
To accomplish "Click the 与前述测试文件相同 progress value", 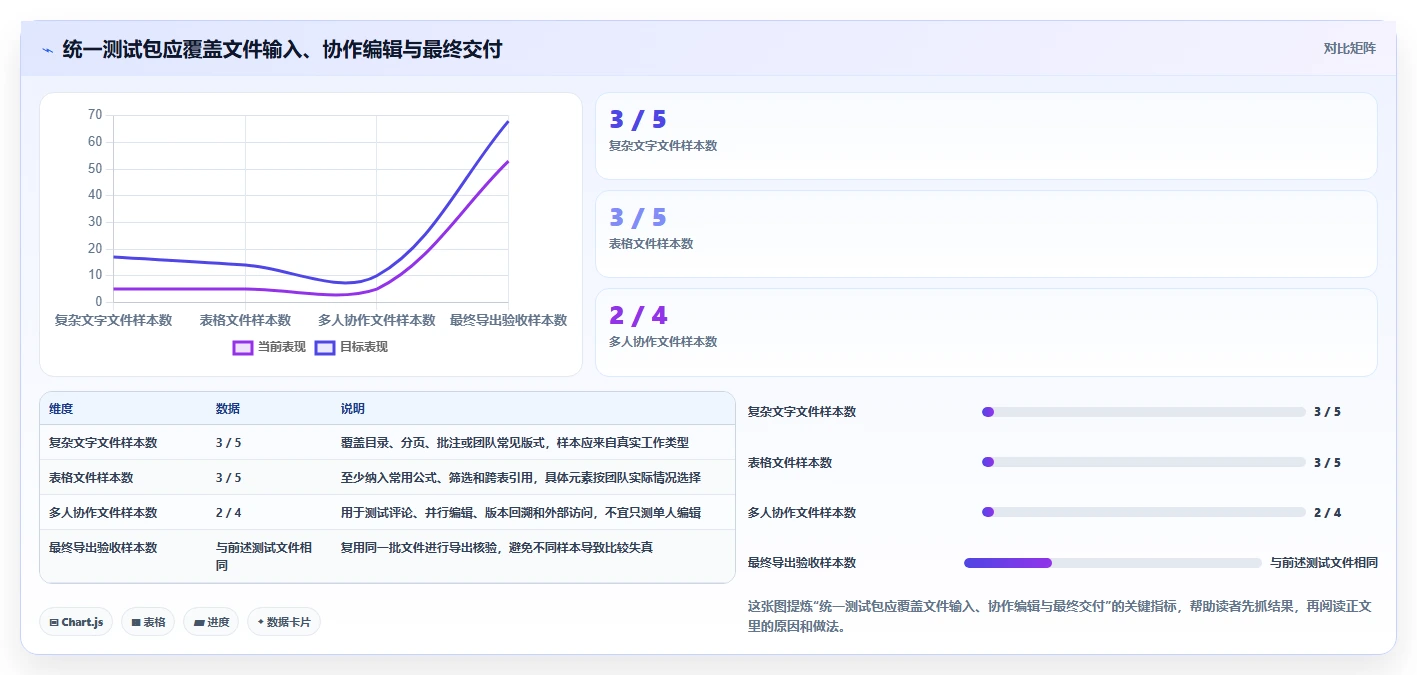I will click(1324, 563).
